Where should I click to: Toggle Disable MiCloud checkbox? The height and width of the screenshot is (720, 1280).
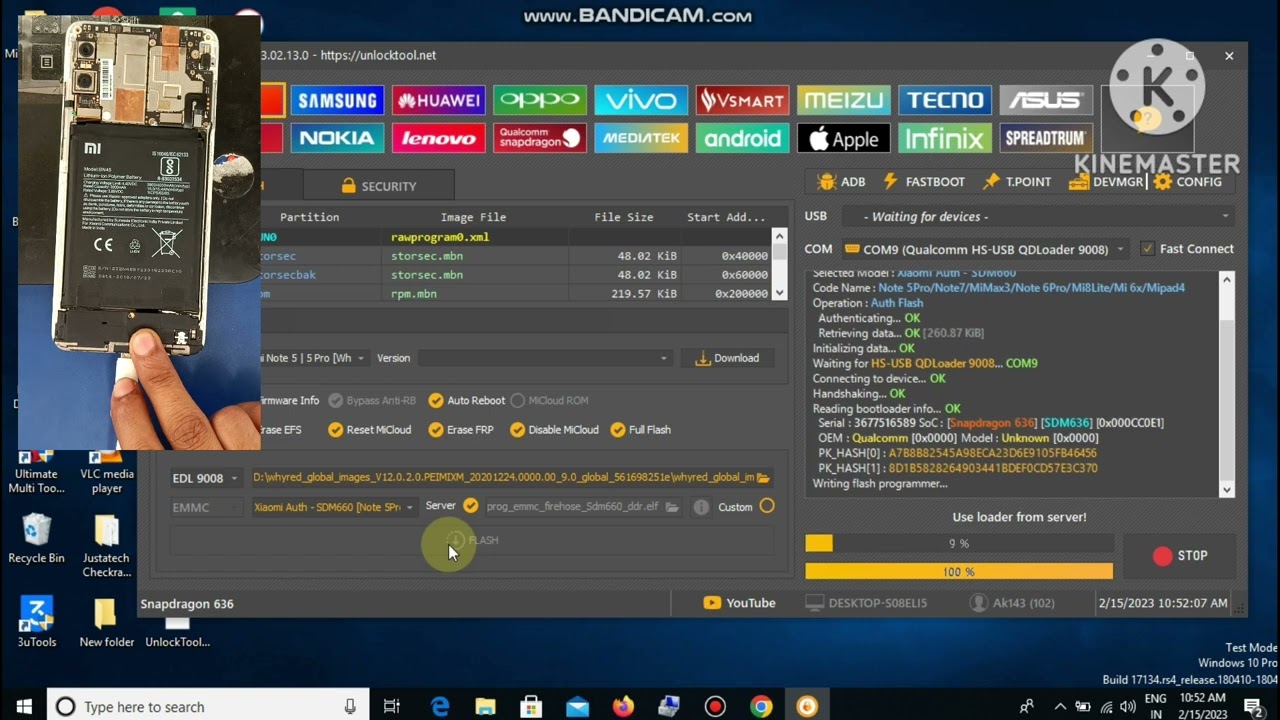(x=554, y=430)
